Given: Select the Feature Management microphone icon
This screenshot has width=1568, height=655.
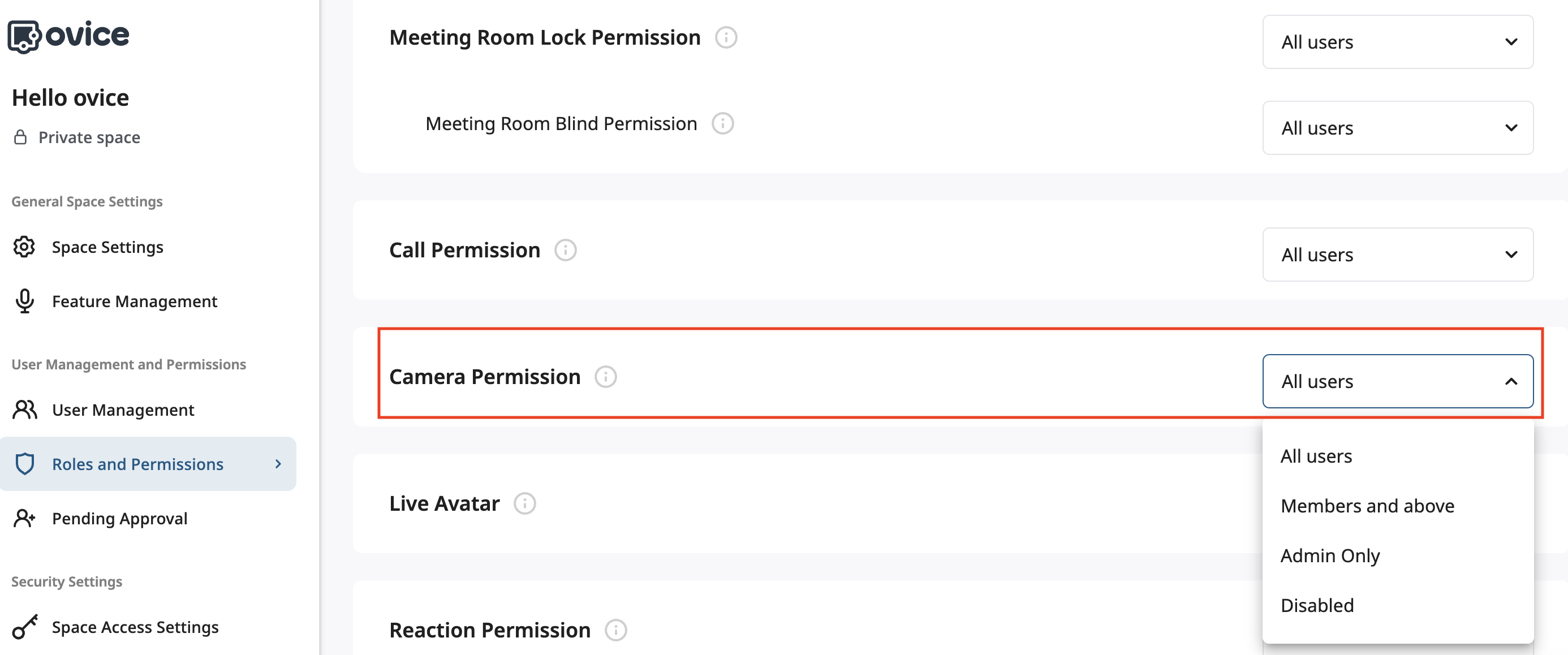Looking at the screenshot, I should (x=24, y=301).
